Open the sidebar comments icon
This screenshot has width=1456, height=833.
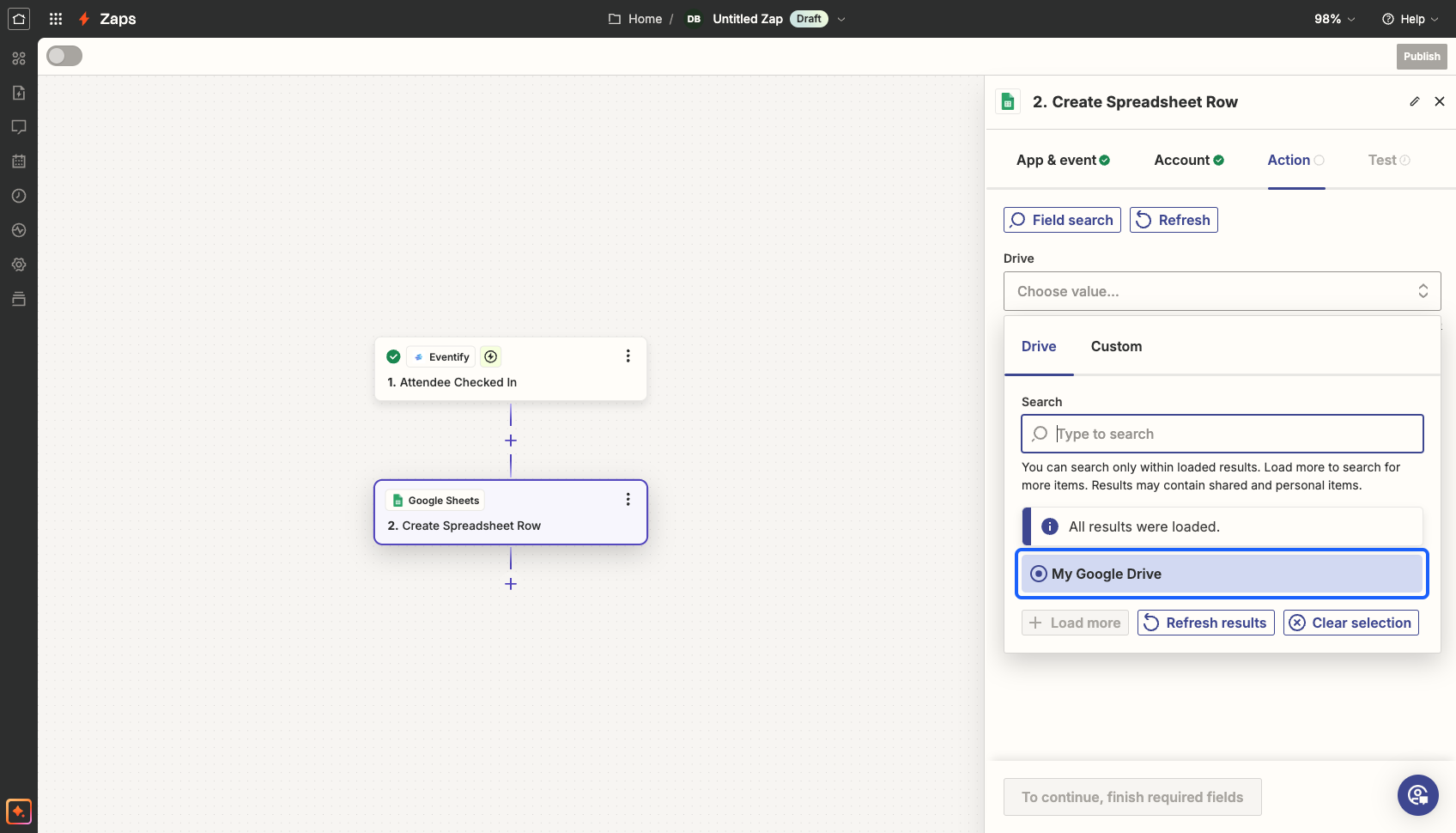click(19, 127)
